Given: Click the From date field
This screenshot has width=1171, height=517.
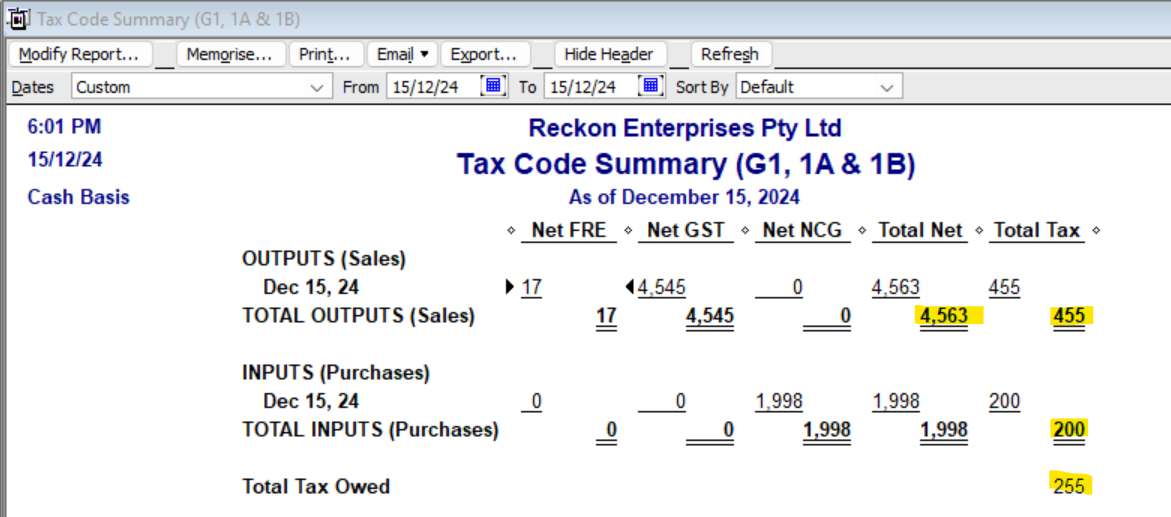Looking at the screenshot, I should pos(434,87).
